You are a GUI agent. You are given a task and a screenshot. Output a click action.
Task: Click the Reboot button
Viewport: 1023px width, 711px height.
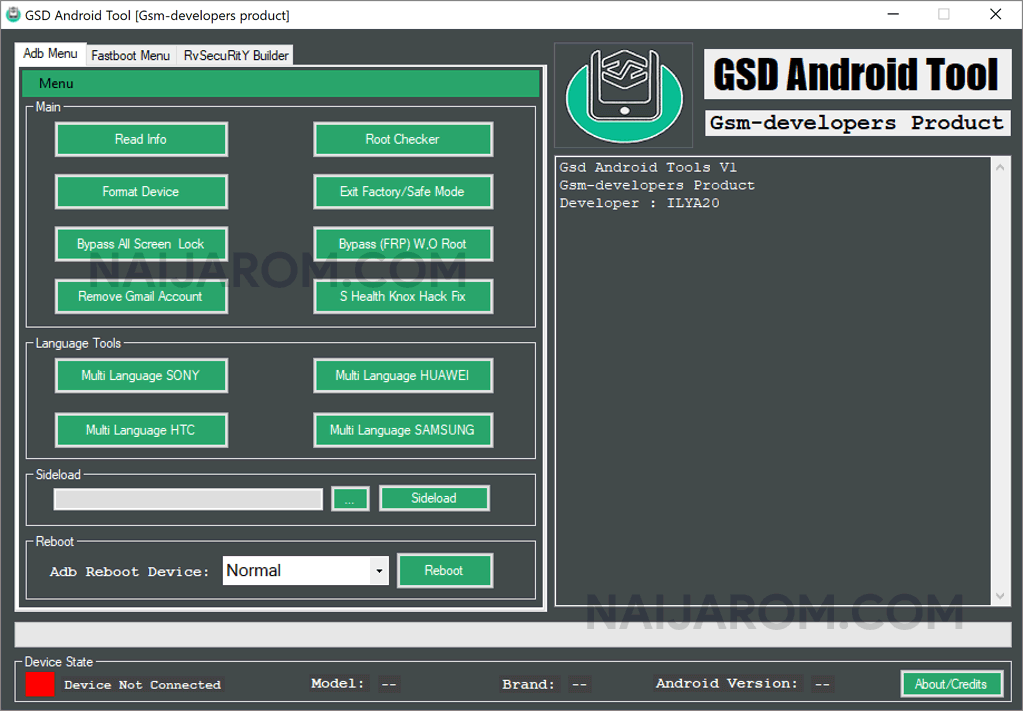(444, 571)
